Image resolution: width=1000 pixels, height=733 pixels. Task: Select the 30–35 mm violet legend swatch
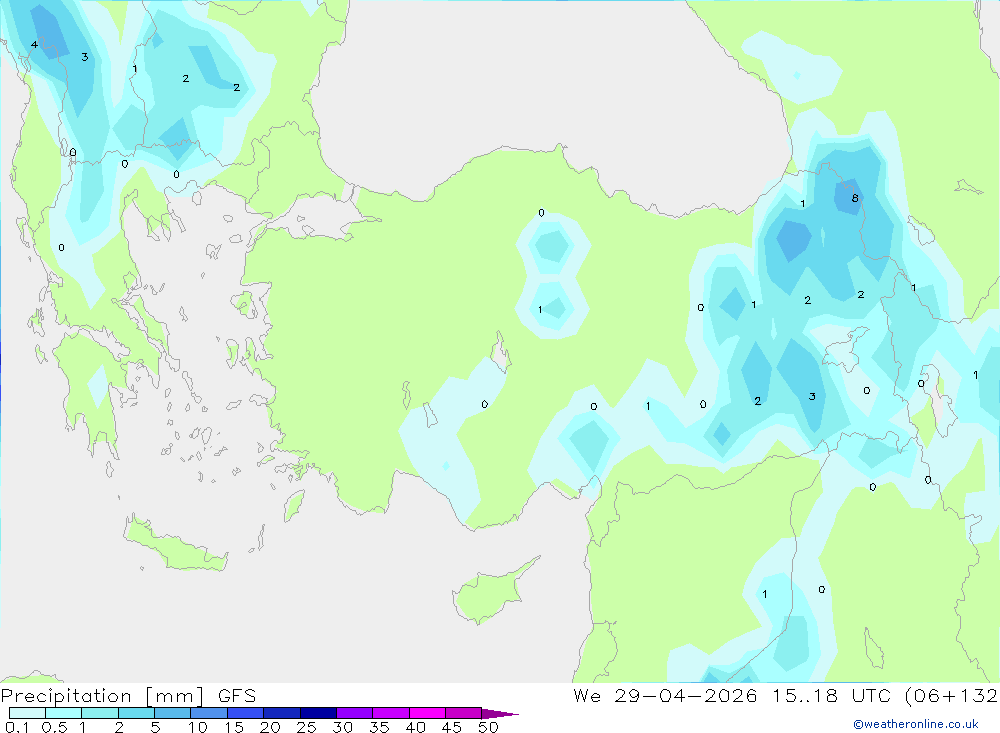tap(355, 713)
